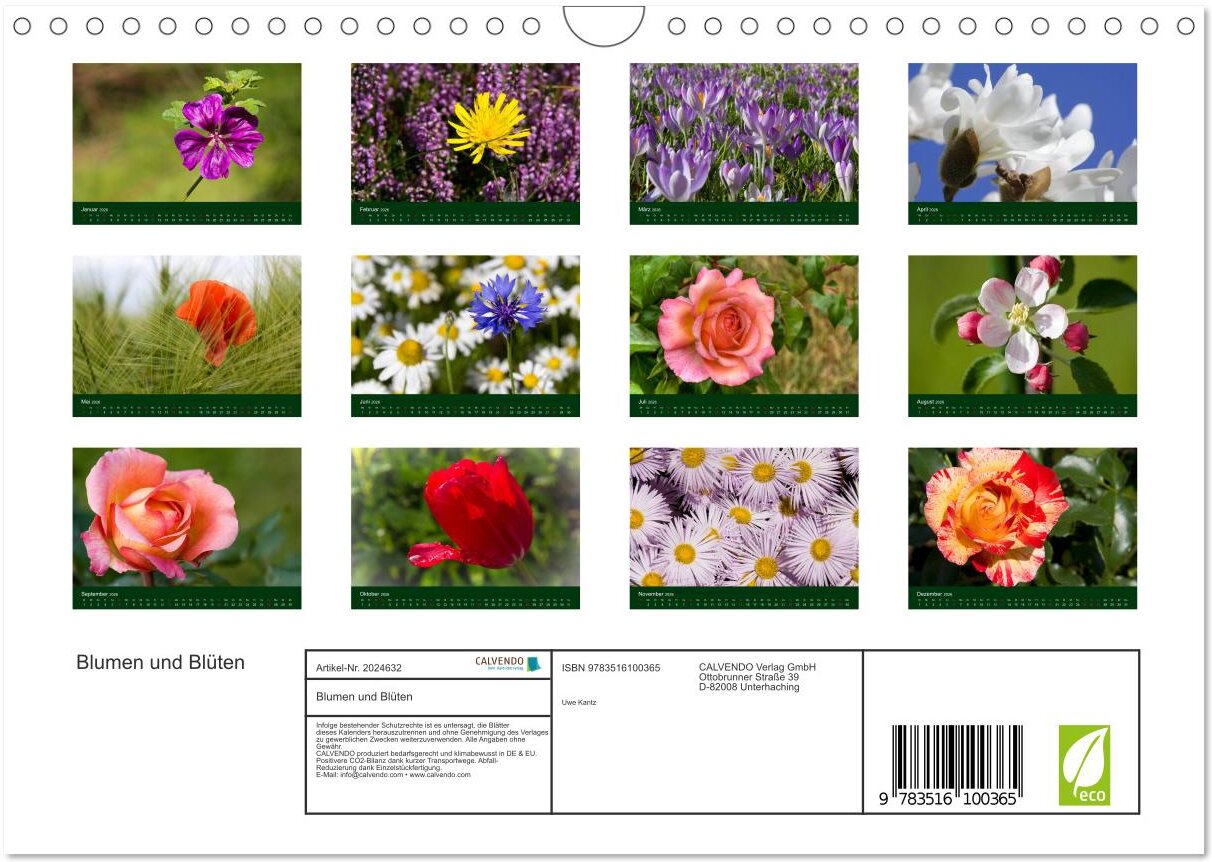Select the January purple mallow photo
The width and height of the screenshot is (1212, 862).
[x=187, y=133]
